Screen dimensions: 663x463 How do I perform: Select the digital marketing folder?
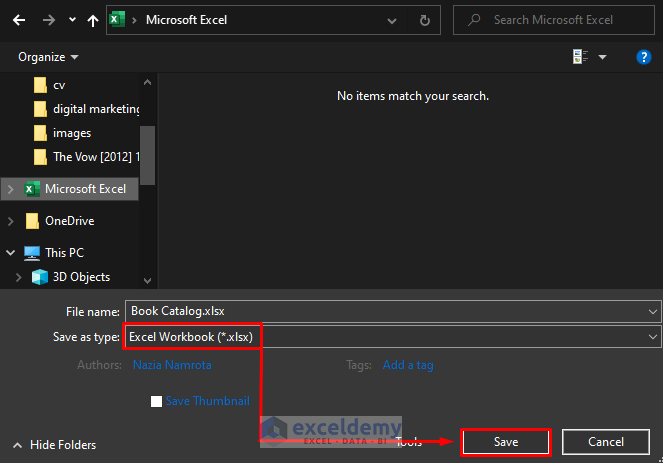(x=96, y=109)
